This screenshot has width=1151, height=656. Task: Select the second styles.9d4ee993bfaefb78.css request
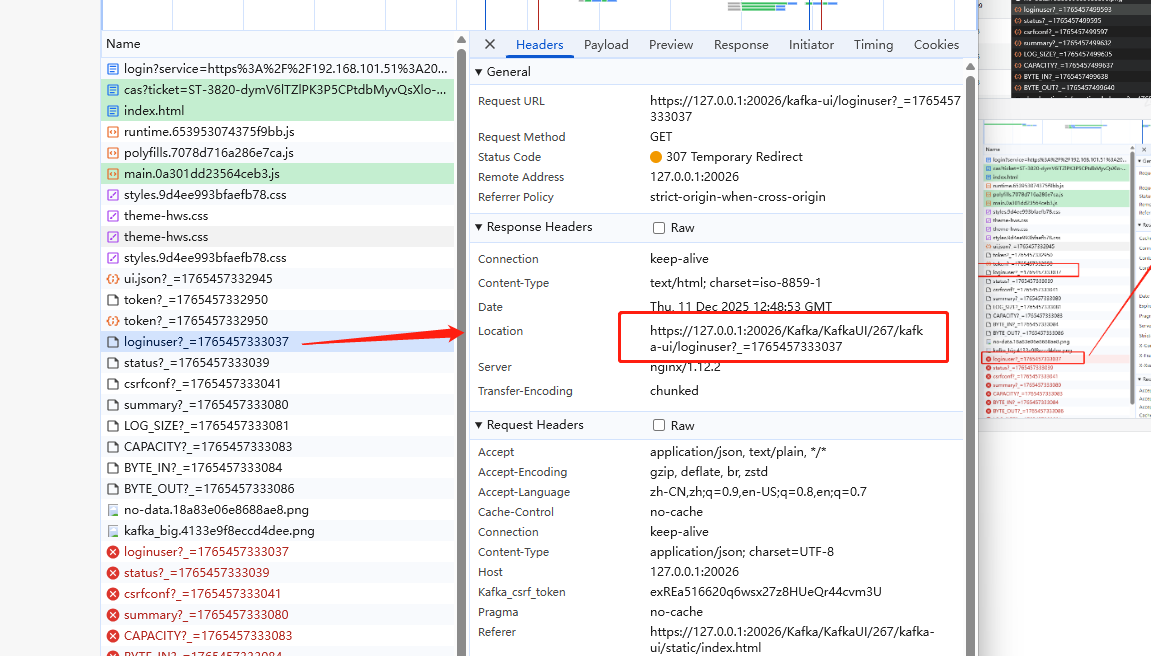point(277,258)
